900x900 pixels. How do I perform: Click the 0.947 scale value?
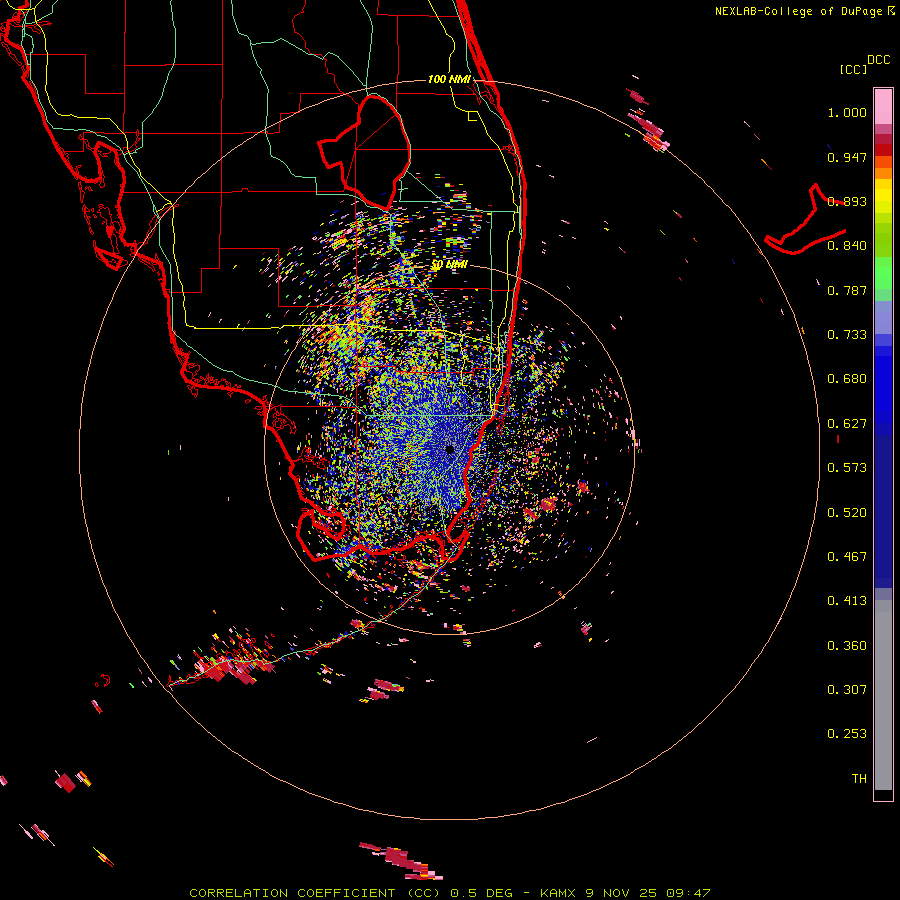pos(847,157)
